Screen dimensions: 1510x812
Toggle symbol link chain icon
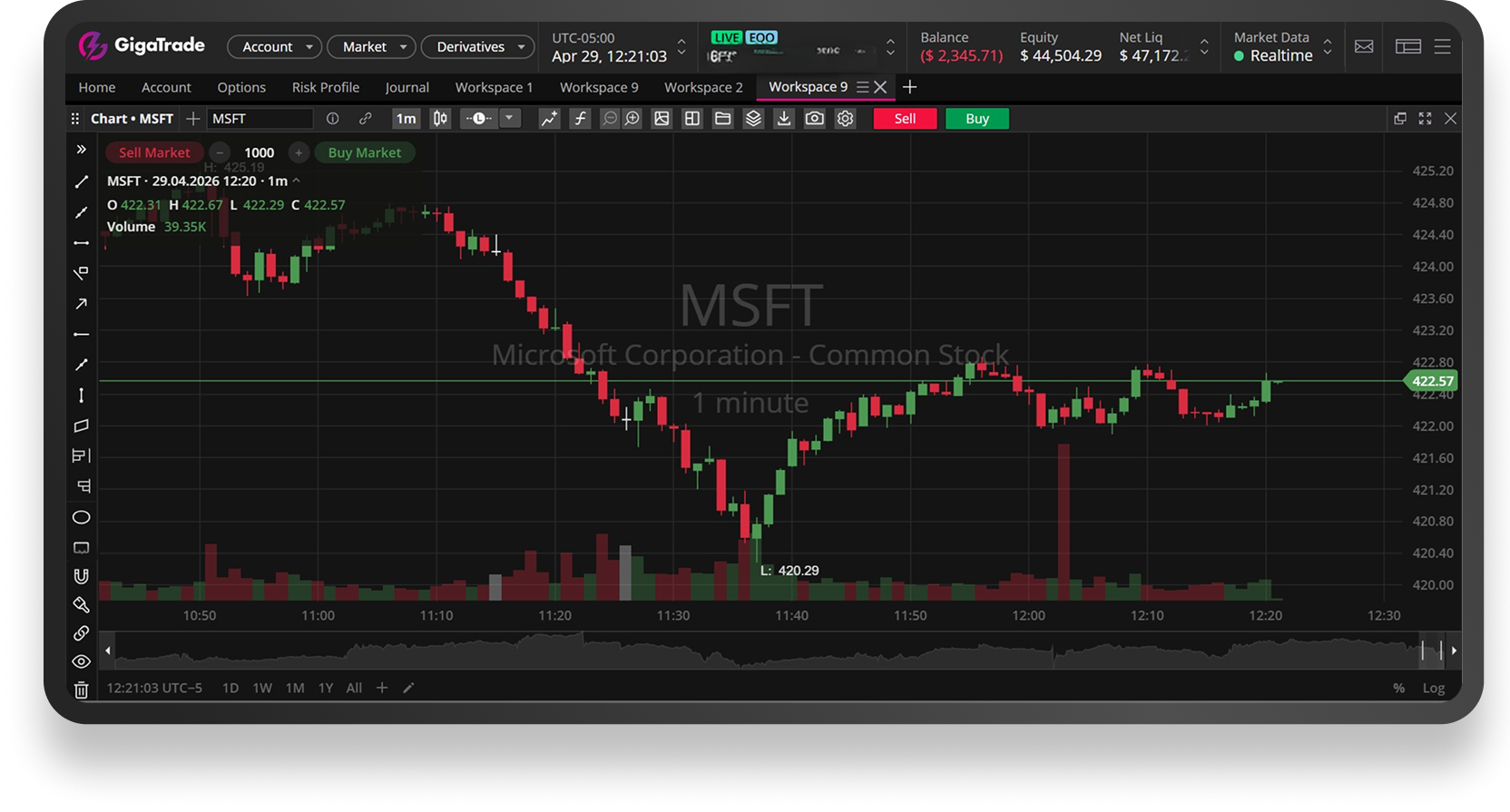(x=365, y=119)
